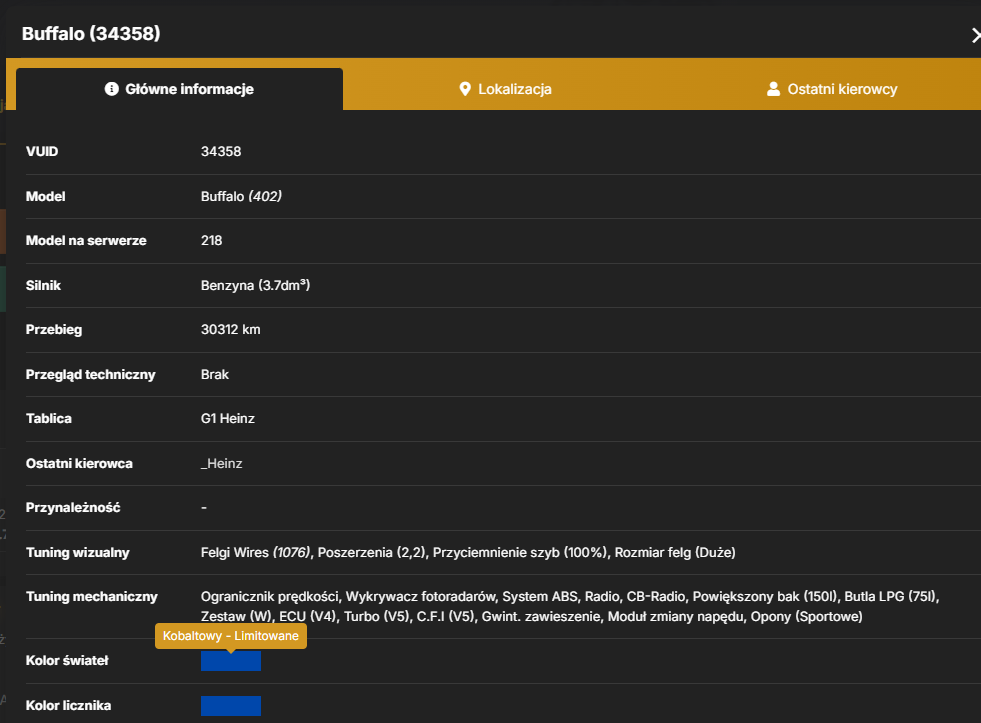The width and height of the screenshot is (981, 723).
Task: Click the Kolor licznika blue swatch
Action: click(231, 705)
